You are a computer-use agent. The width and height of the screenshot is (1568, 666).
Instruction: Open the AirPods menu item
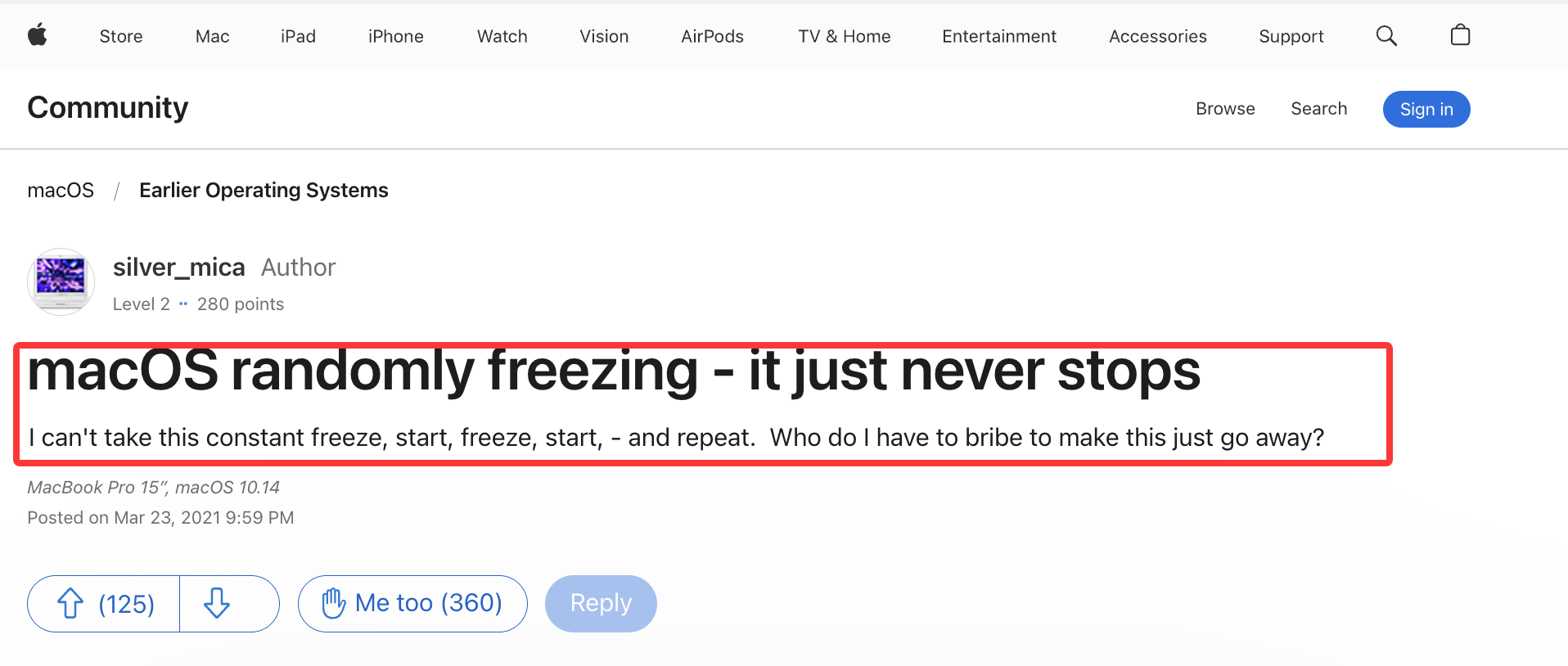[x=712, y=37]
